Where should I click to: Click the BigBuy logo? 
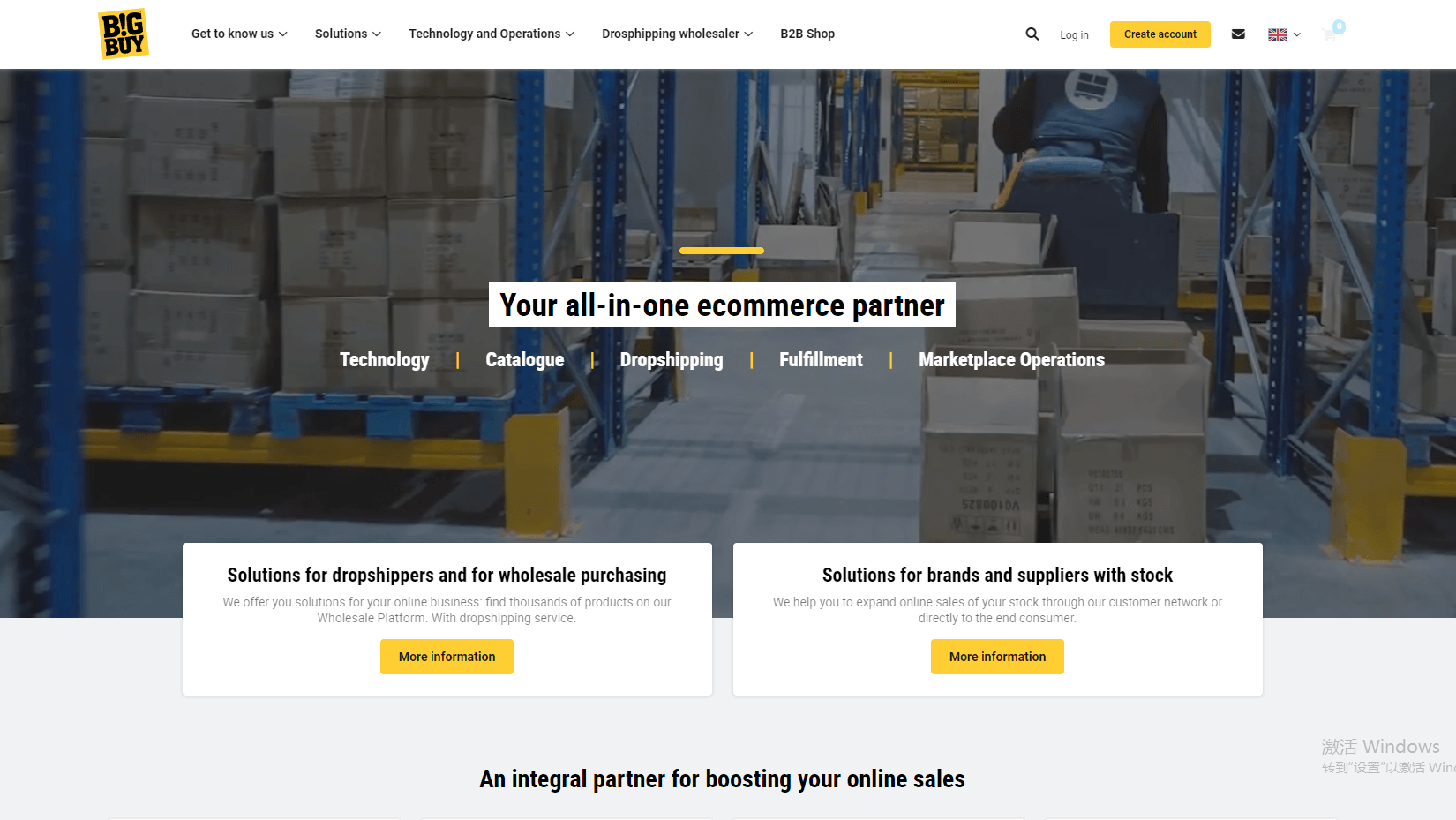pos(123,34)
